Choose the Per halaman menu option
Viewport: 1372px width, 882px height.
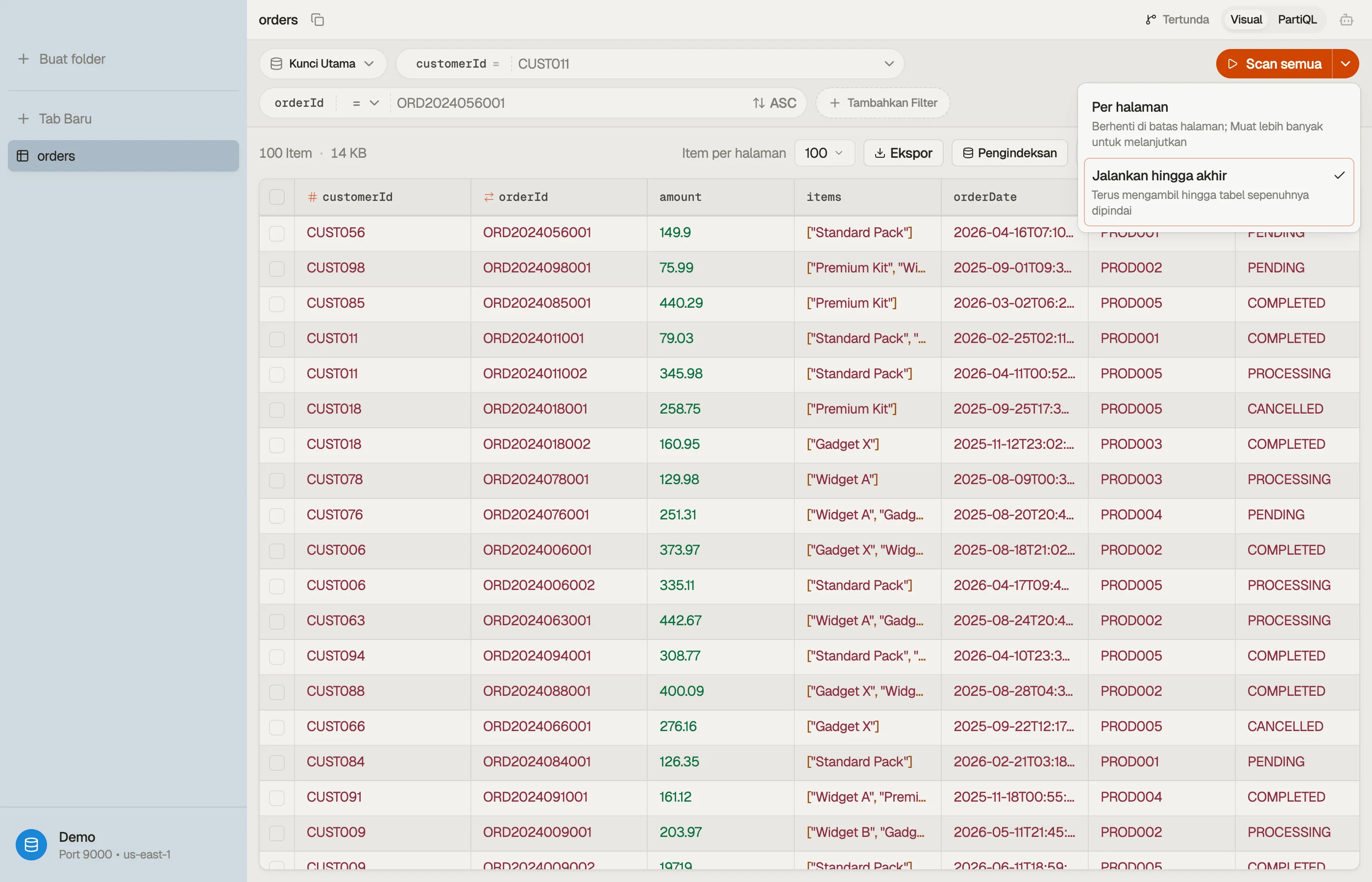pyautogui.click(x=1219, y=123)
